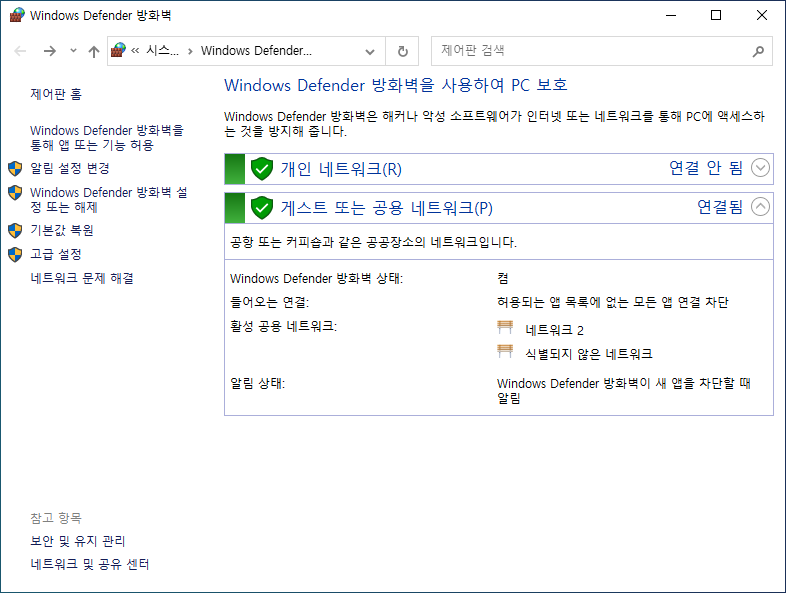
Task: Click the title bar firewall app icon
Action: (17, 15)
